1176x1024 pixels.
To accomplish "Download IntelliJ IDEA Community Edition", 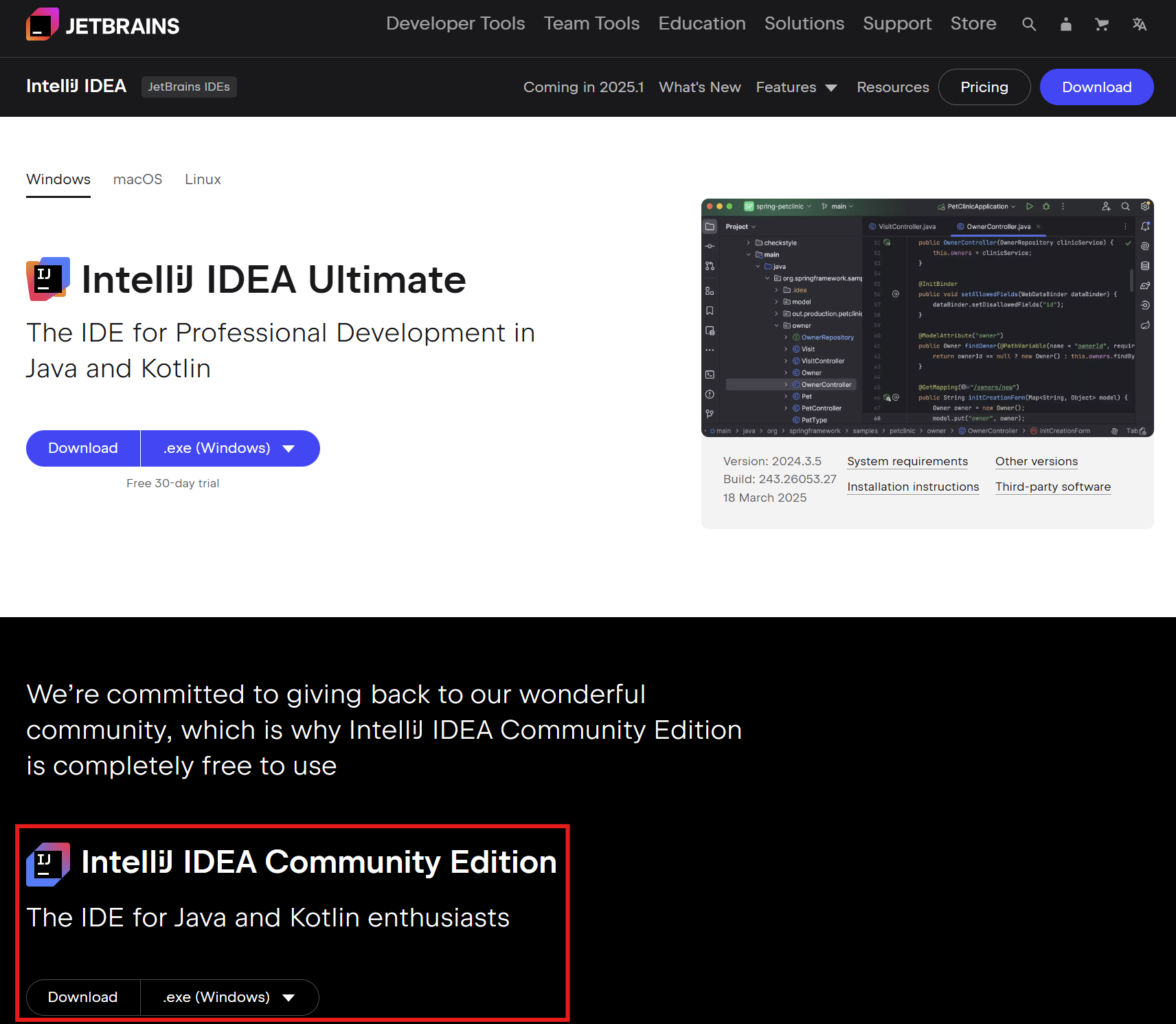I will point(83,997).
